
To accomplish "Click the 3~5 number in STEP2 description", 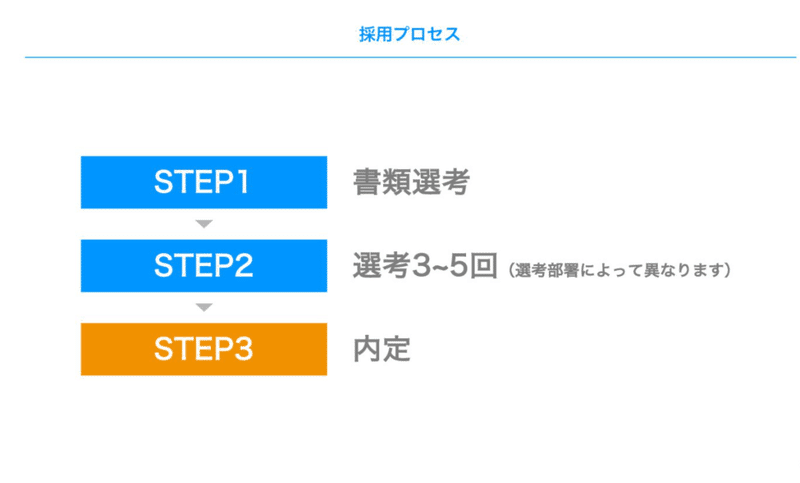I will coord(440,266).
